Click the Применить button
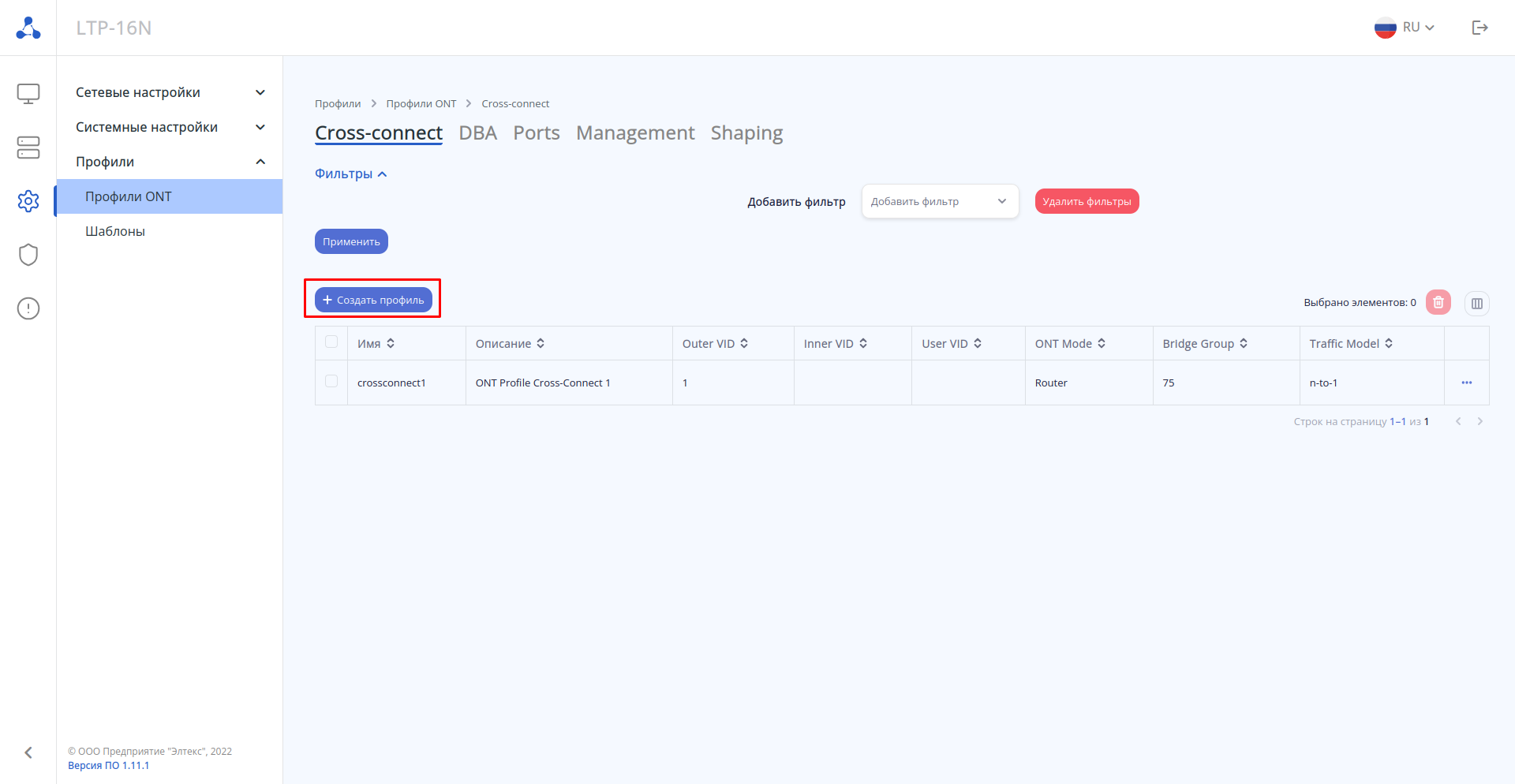The image size is (1515, 784). click(x=351, y=241)
